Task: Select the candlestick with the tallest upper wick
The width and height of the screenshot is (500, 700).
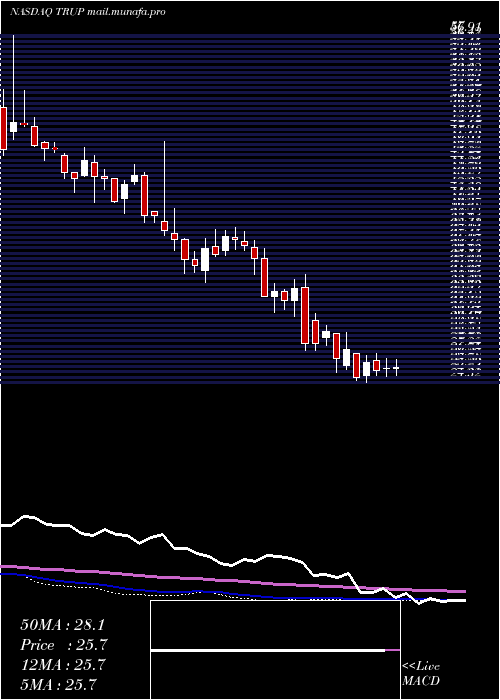Action: click(x=13, y=88)
